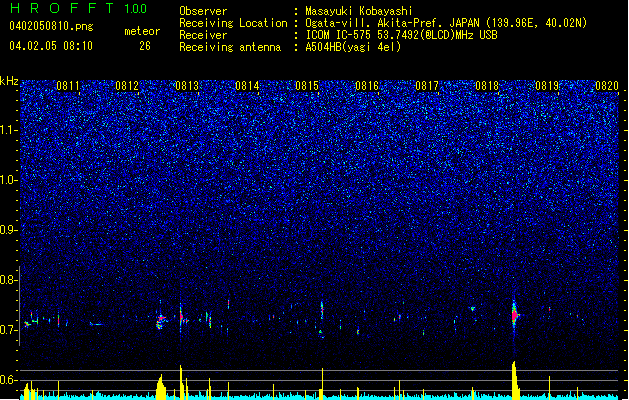629x400 pixels.
Task: Click the 0820 time marker
Action: (x=607, y=85)
